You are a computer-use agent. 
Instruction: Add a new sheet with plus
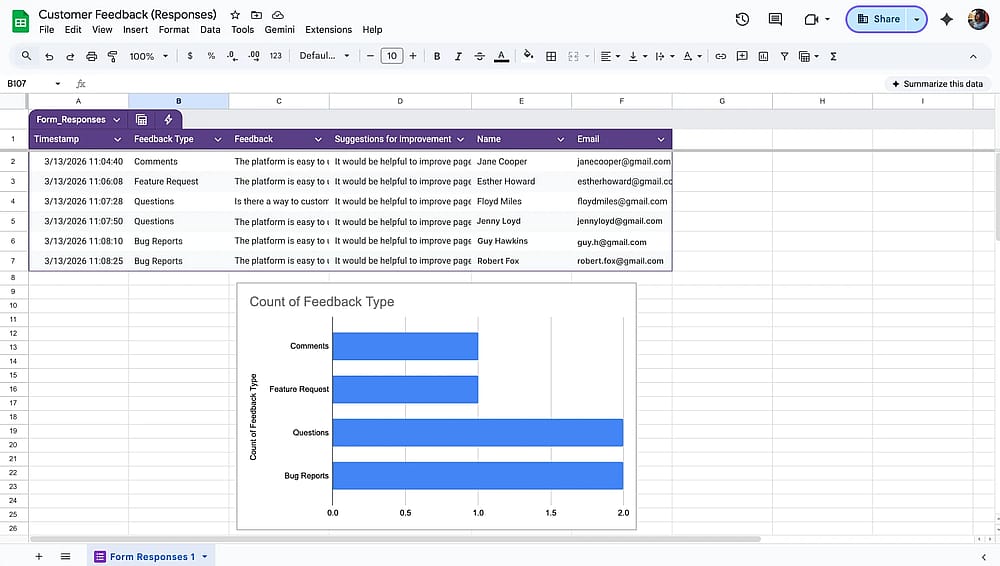39,556
